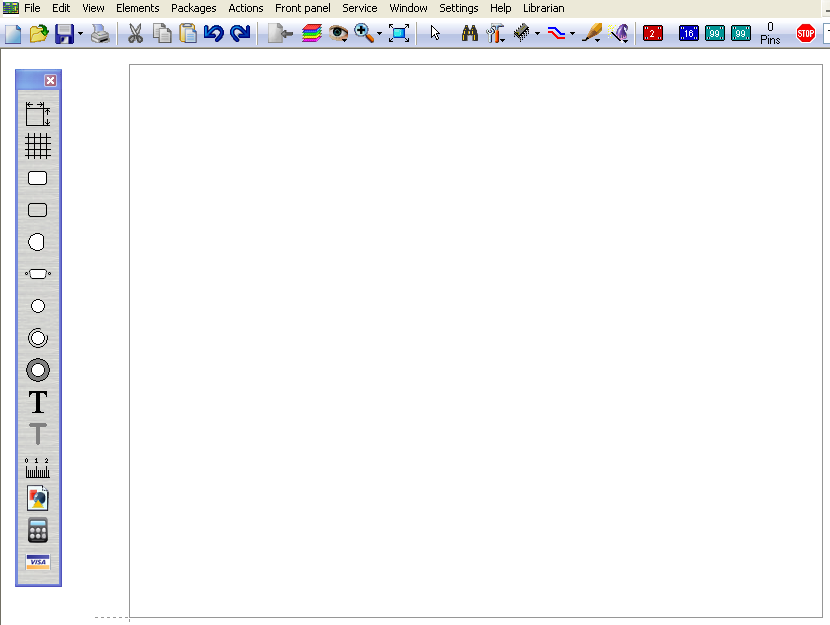The width and height of the screenshot is (830, 625).
Task: Select the board dimensions tool in palette
Action: [x=38, y=114]
